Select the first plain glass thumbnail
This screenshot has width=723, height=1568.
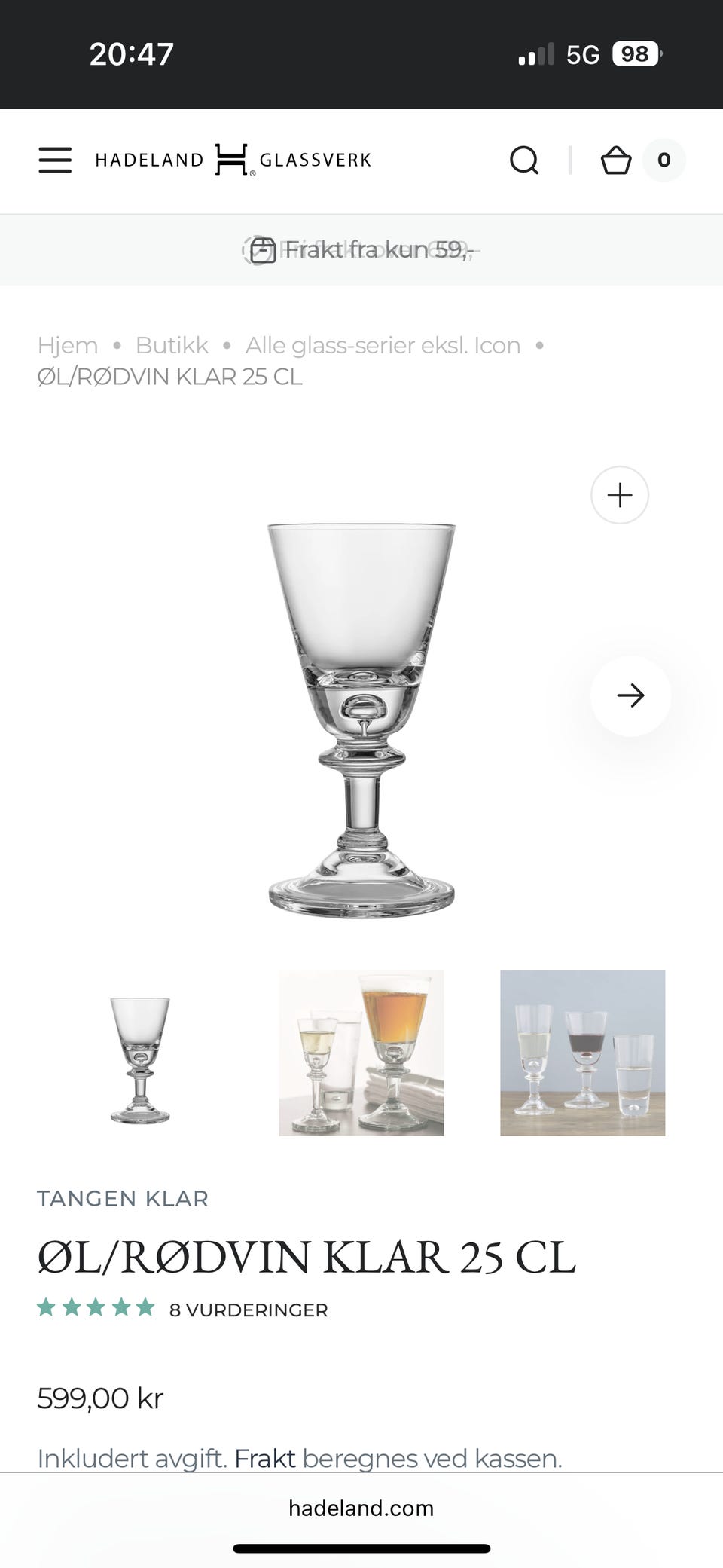[x=140, y=1053]
